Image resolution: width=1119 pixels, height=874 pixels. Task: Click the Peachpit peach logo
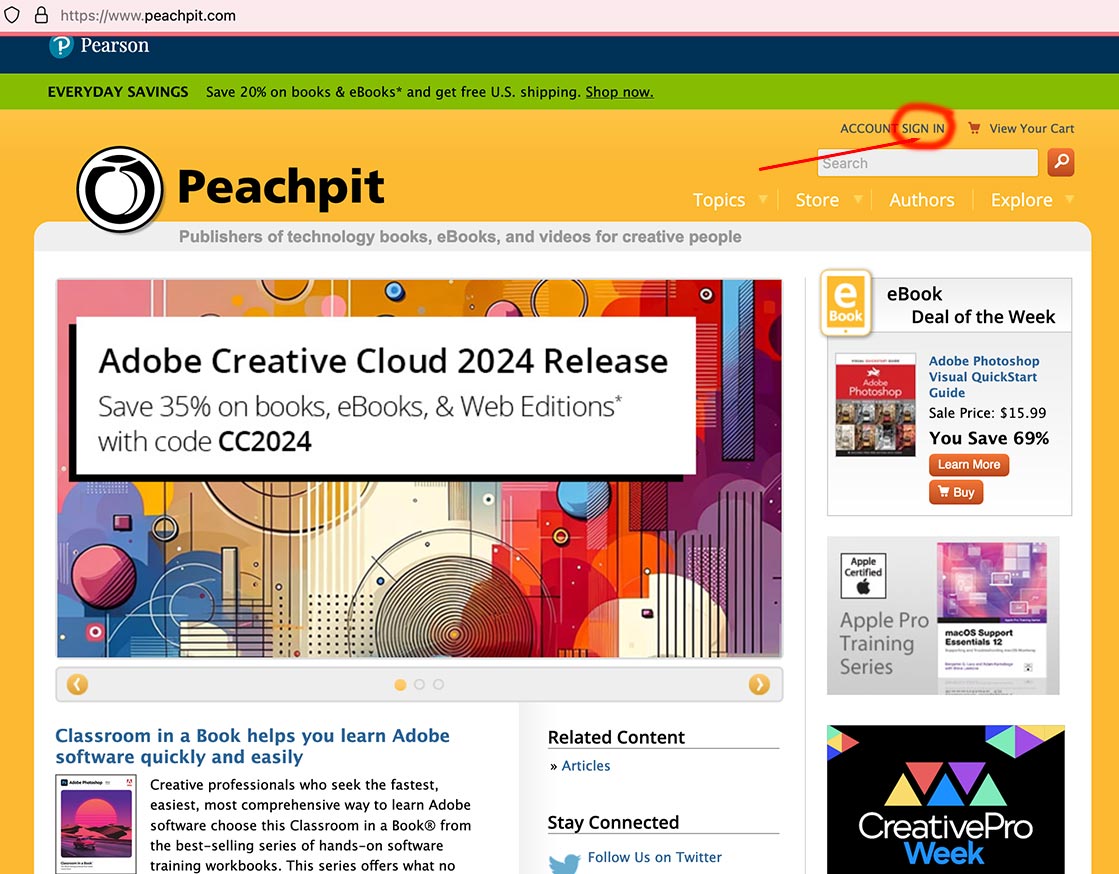tap(120, 190)
